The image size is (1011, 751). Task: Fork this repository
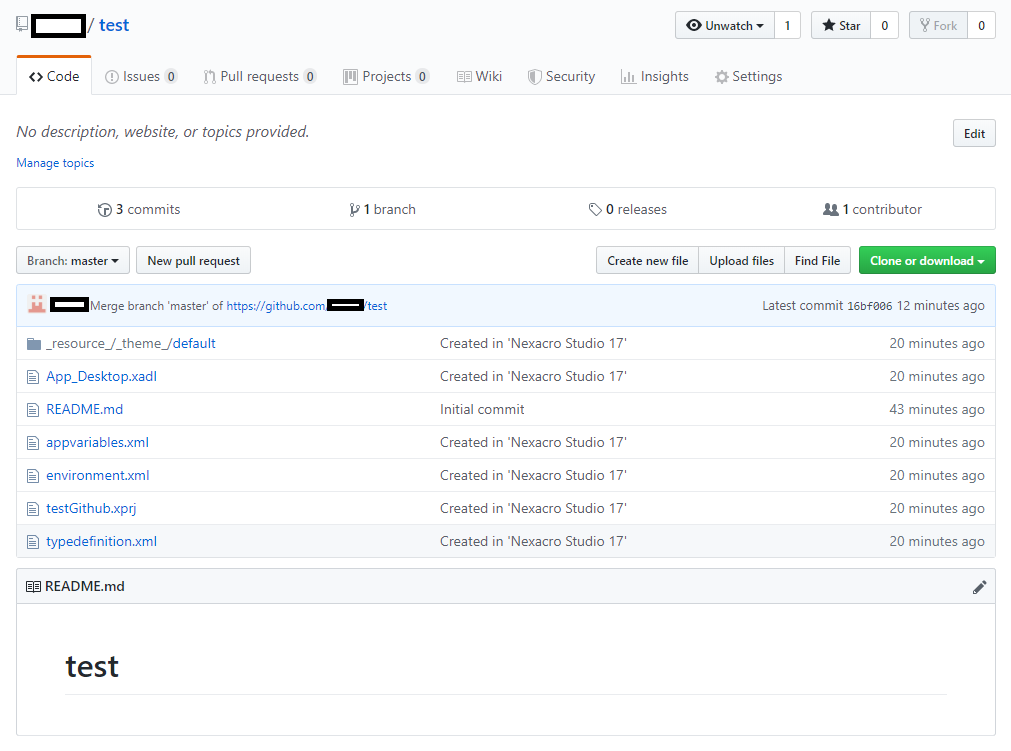(x=938, y=25)
